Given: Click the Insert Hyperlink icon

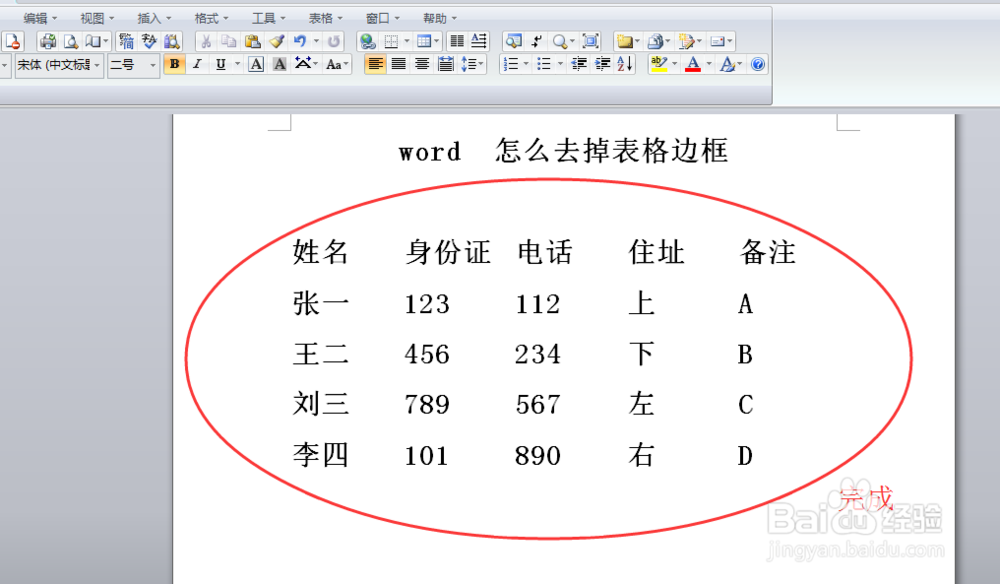Looking at the screenshot, I should click(366, 41).
